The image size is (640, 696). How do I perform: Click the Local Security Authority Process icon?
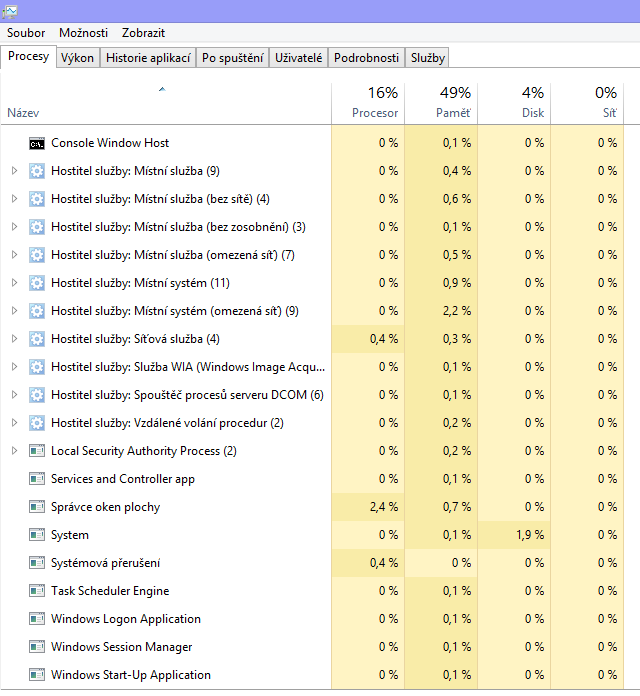point(37,451)
